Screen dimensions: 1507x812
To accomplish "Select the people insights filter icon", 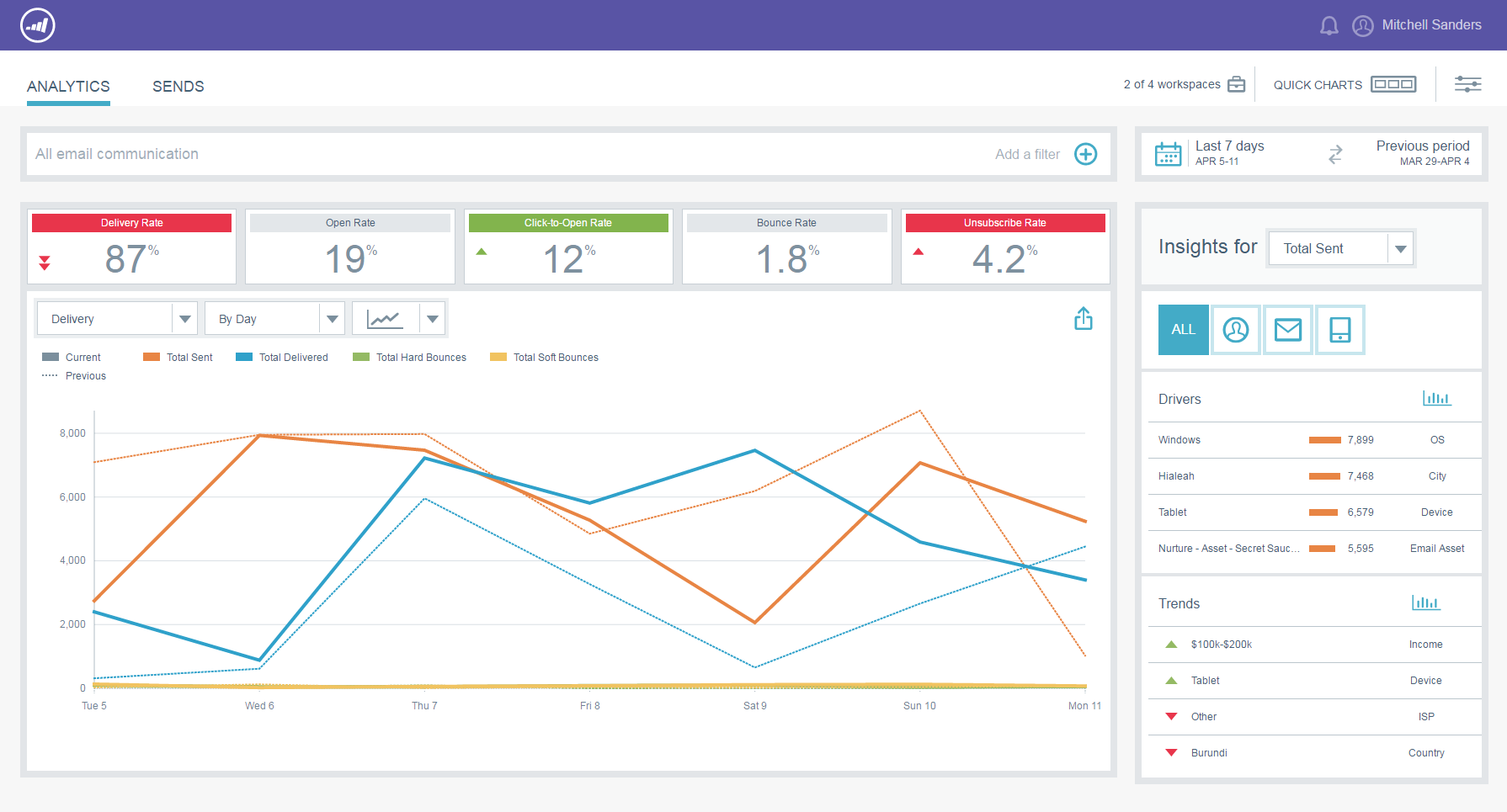I will (1235, 330).
